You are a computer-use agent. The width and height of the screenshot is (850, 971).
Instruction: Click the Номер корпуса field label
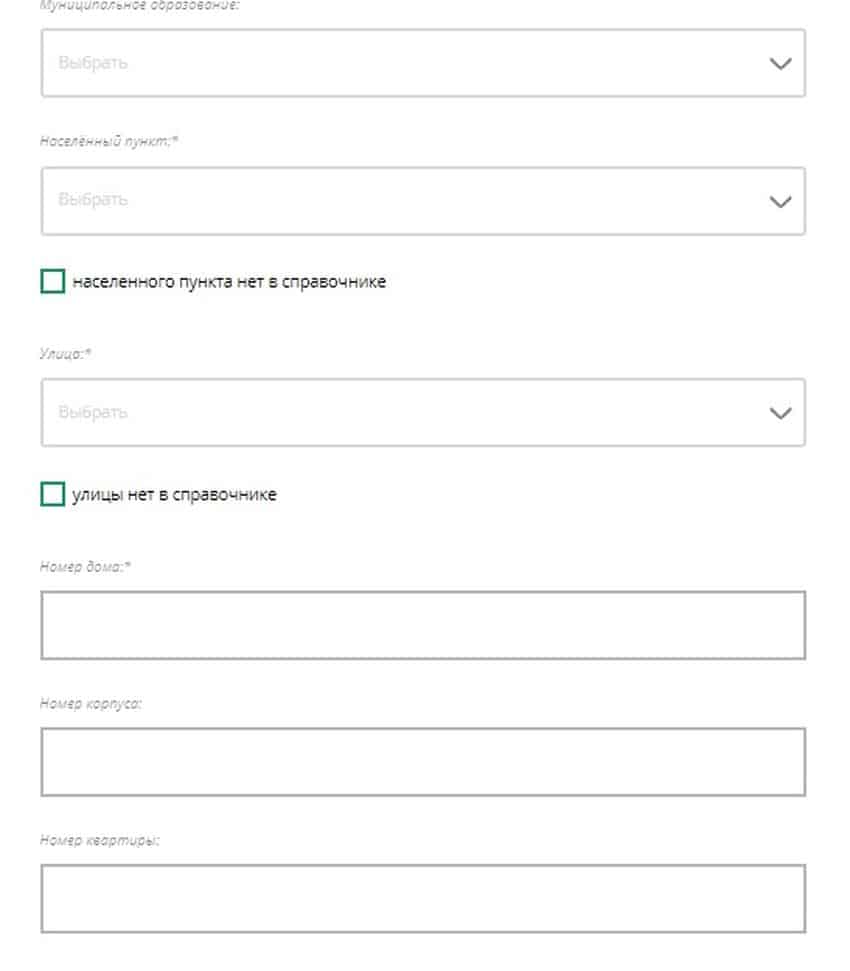(x=91, y=703)
